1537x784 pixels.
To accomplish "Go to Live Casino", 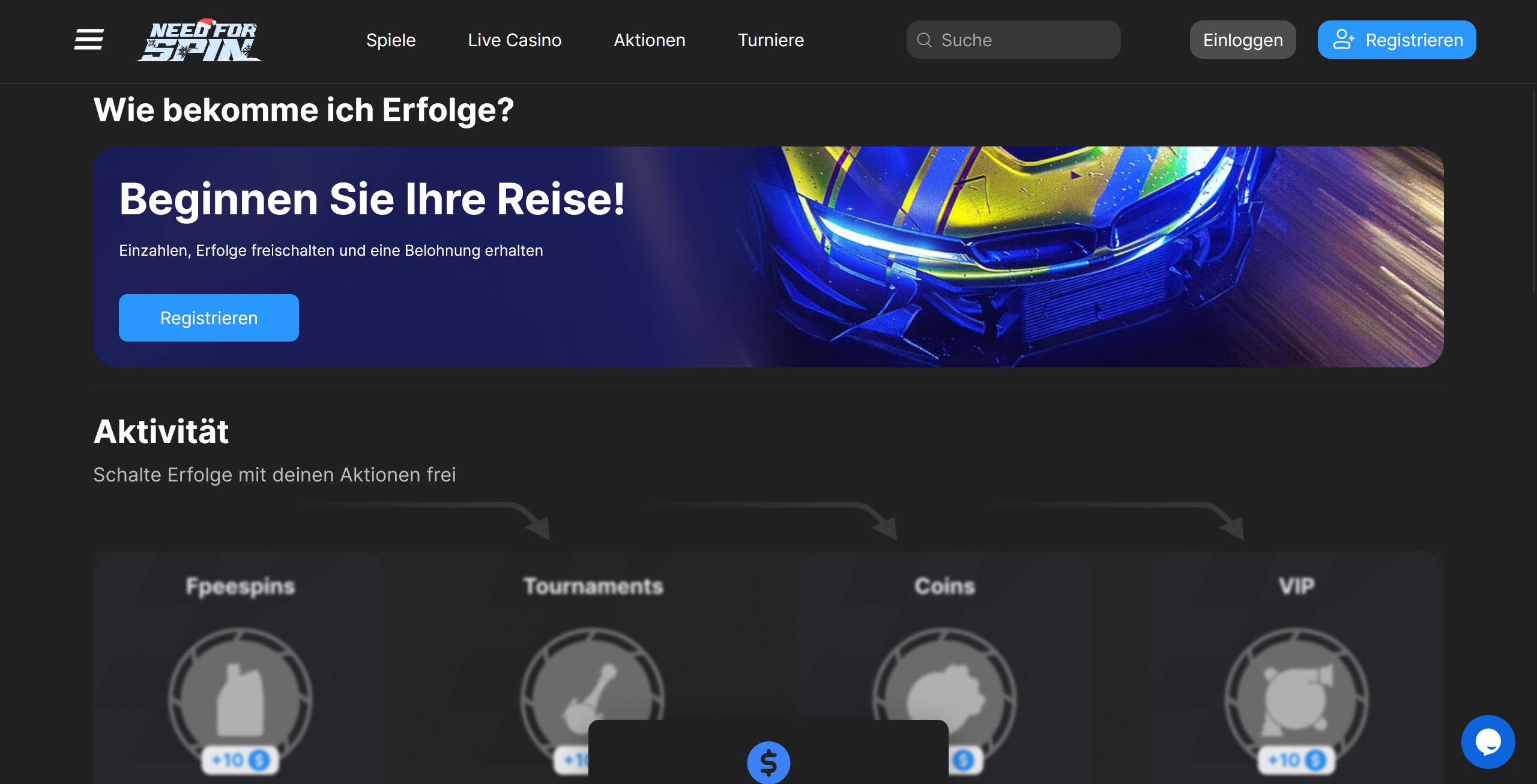I will [x=515, y=40].
